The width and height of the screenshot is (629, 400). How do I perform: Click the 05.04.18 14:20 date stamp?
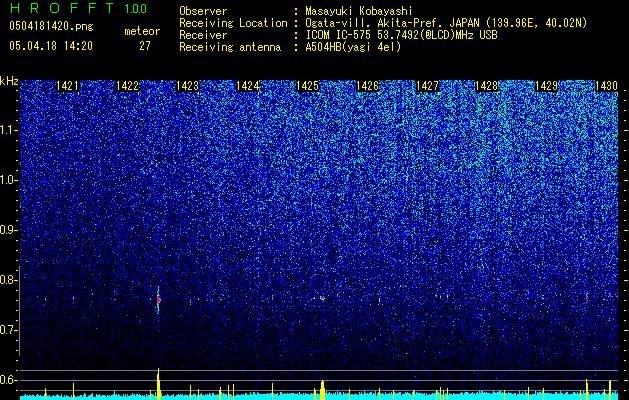tap(51, 46)
